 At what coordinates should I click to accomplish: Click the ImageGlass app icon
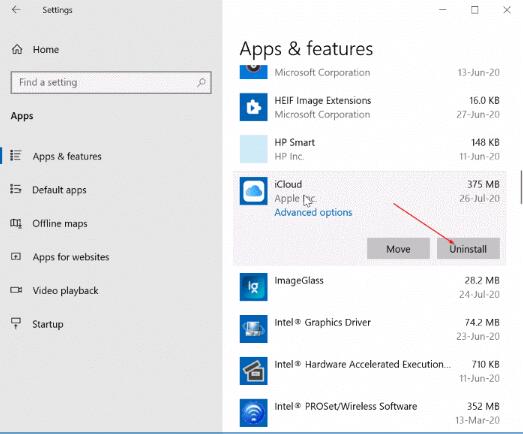point(253,287)
